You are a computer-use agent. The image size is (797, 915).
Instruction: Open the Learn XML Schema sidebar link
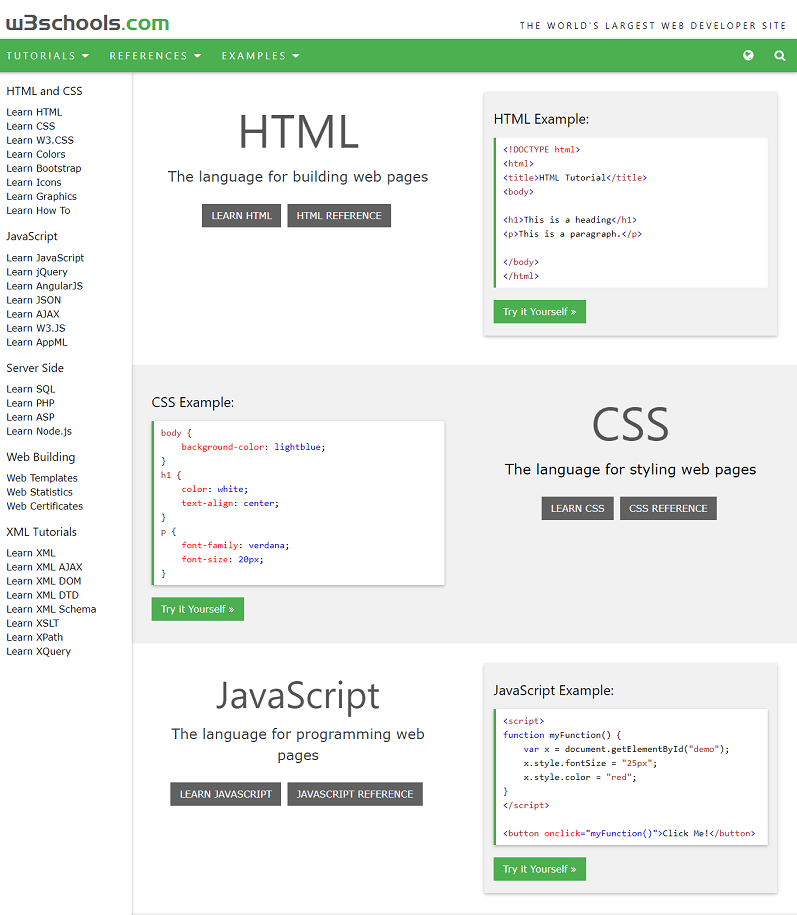click(x=51, y=609)
